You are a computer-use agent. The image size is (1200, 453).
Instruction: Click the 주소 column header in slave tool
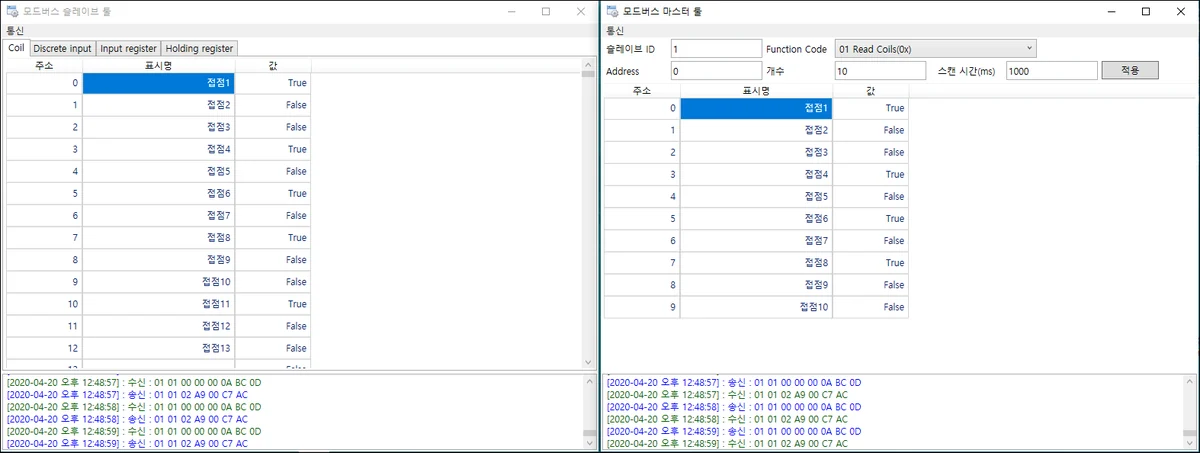tap(44, 64)
